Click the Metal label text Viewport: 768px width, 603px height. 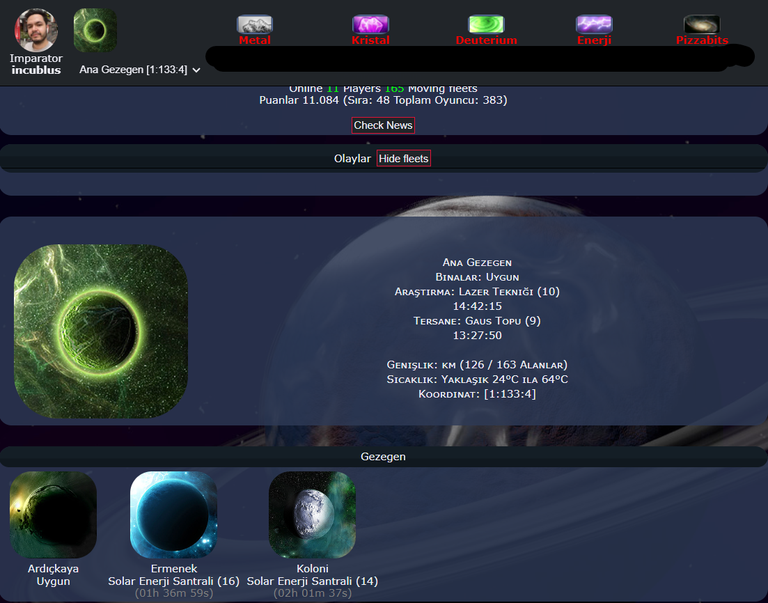click(255, 40)
